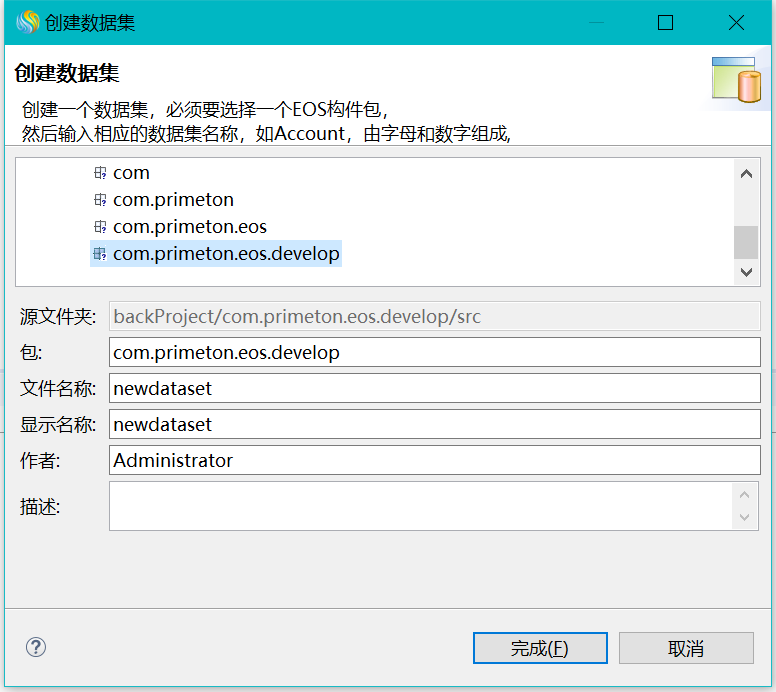The image size is (776, 692).
Task: Select com.primeton.eos package entry
Action: 190,227
